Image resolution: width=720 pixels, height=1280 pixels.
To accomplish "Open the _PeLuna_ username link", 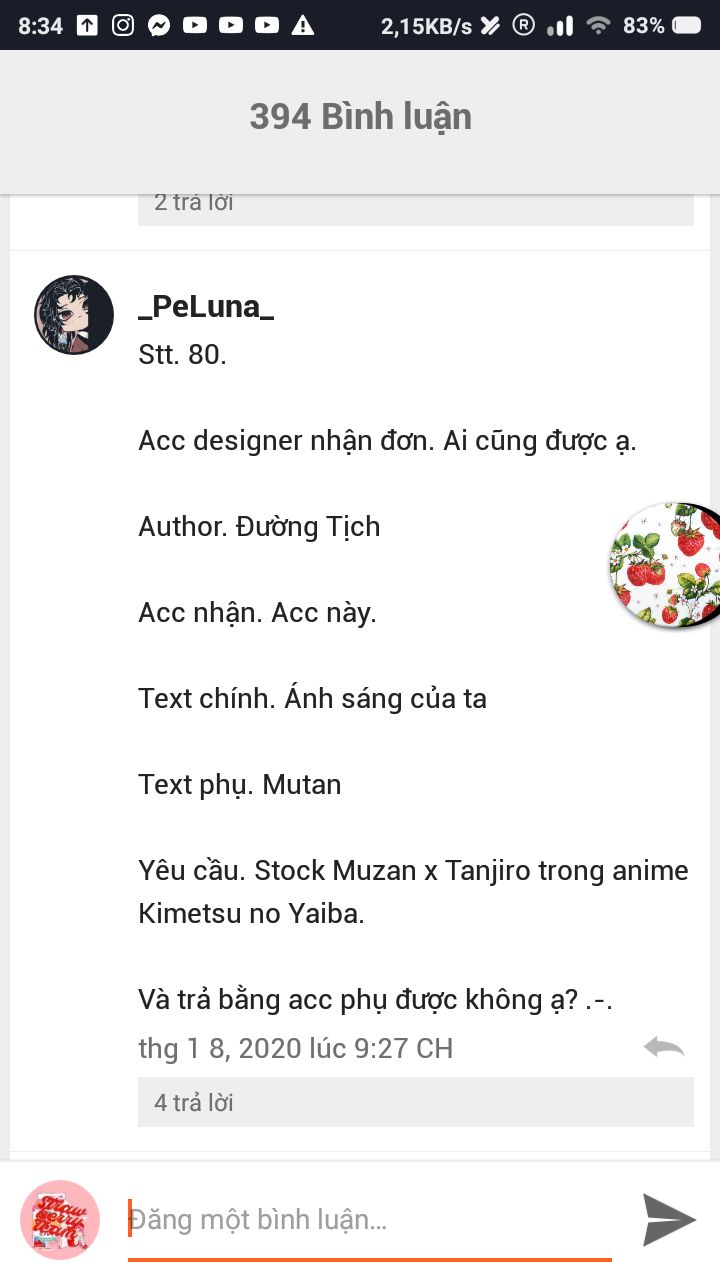I will (x=206, y=306).
